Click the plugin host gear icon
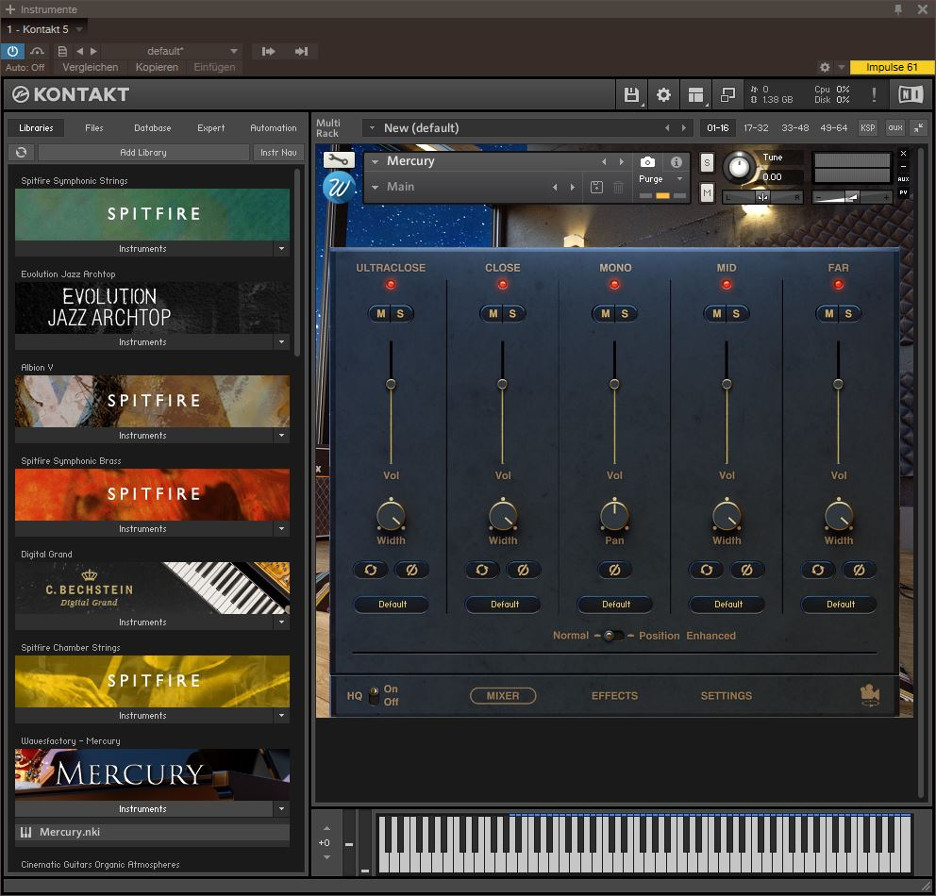Viewport: 936px width, 896px height. tap(824, 67)
